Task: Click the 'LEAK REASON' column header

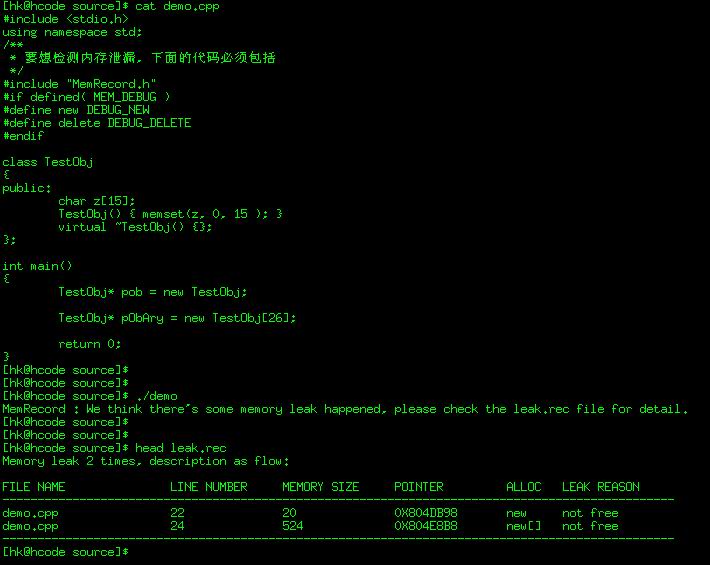Action: 600,487
